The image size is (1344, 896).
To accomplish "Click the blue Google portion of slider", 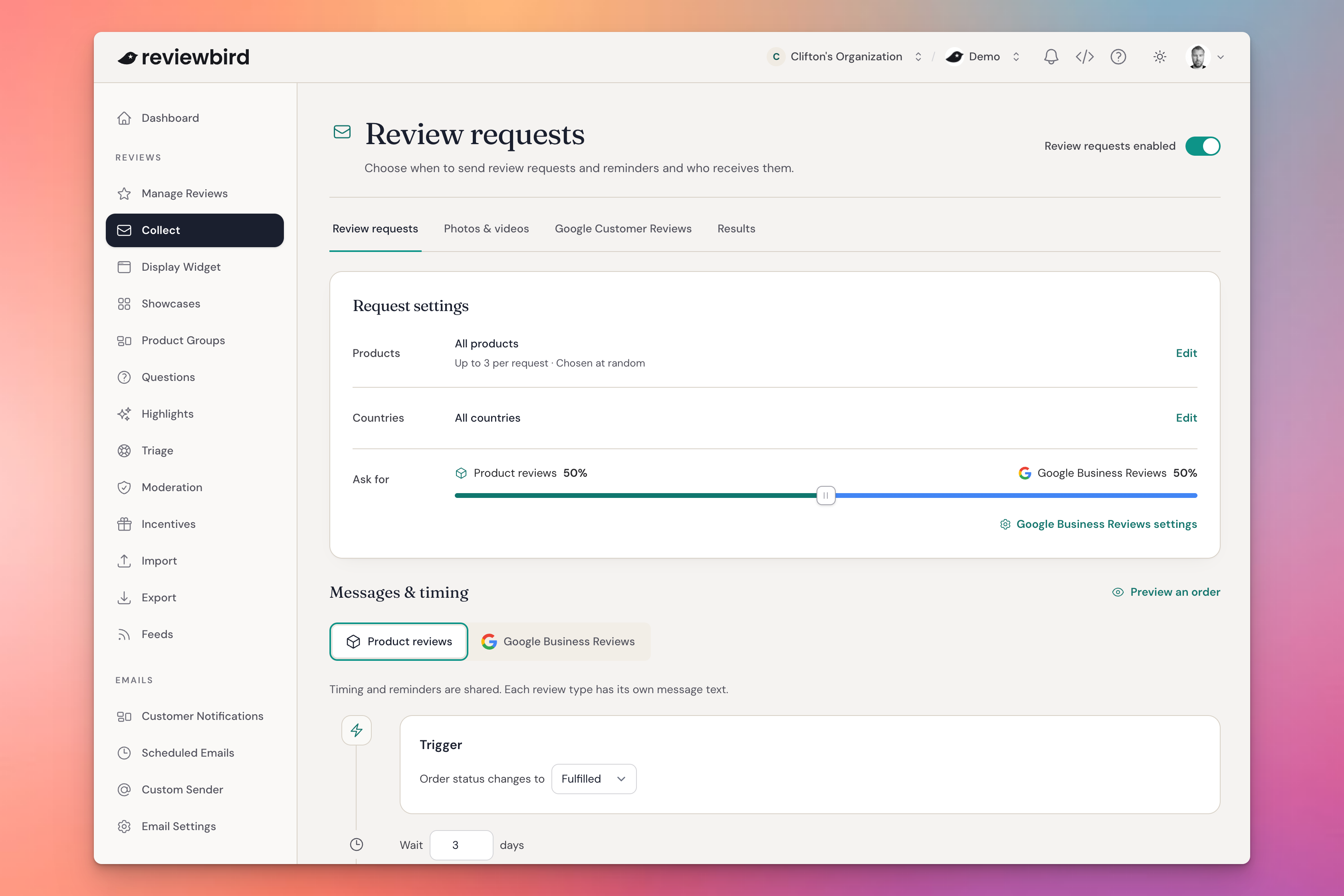I will click(x=1016, y=496).
